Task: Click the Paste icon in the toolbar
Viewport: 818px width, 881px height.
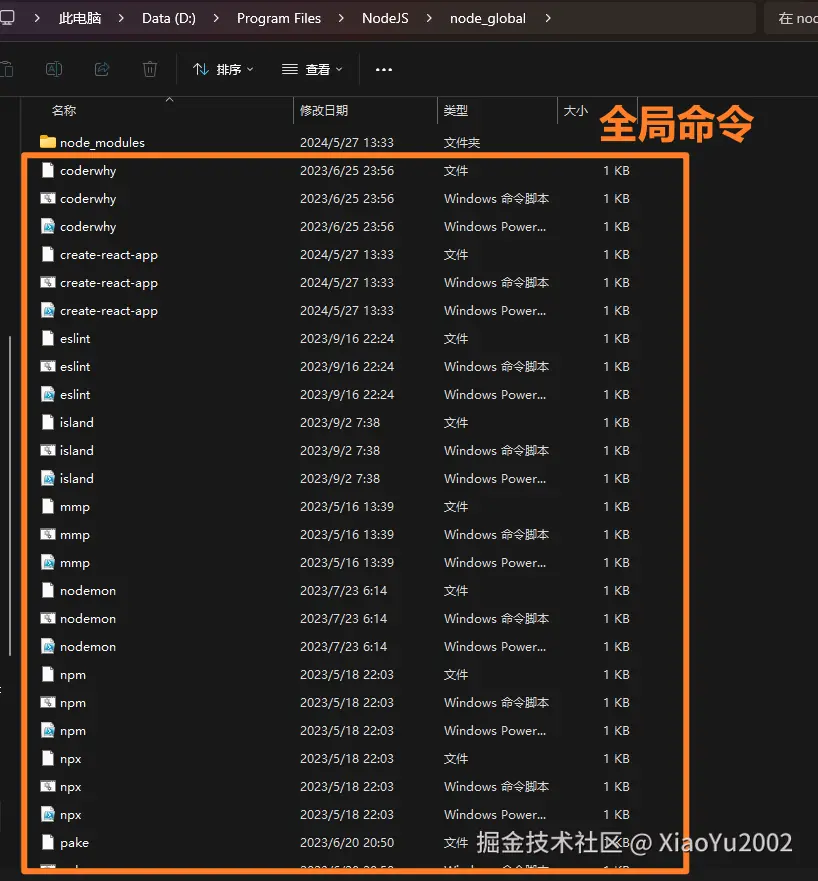Action: (x=10, y=69)
